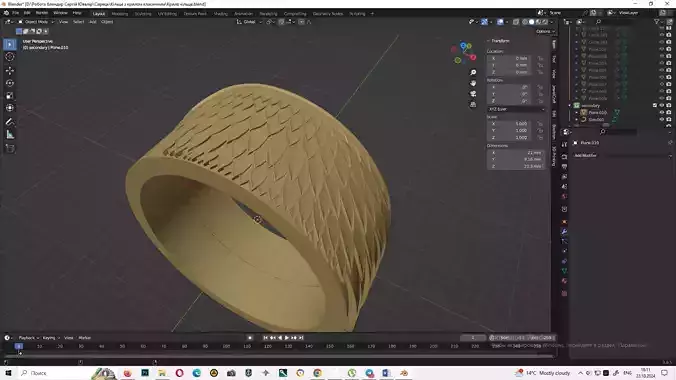The height and width of the screenshot is (380, 676).
Task: Open the Tool properties tab icon
Action: click(564, 144)
